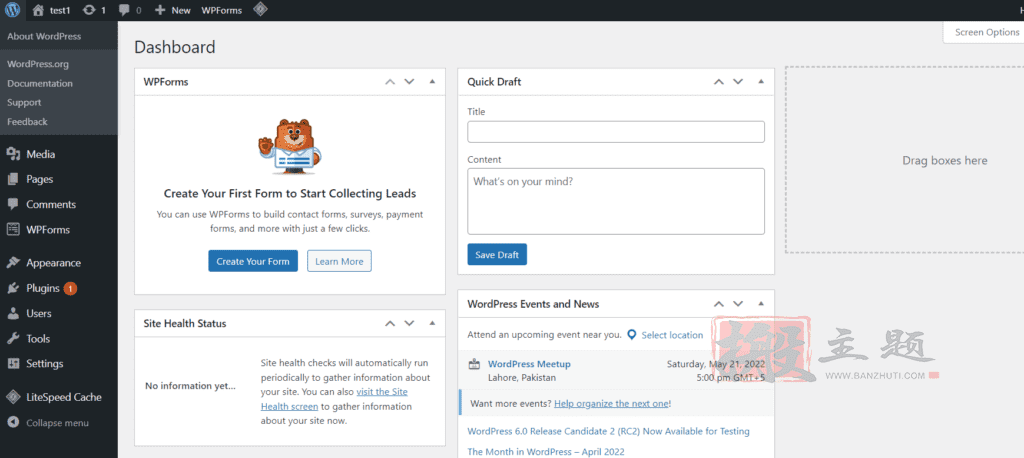Open the WordPress logo menu
This screenshot has height=458, width=1024.
click(x=12, y=10)
